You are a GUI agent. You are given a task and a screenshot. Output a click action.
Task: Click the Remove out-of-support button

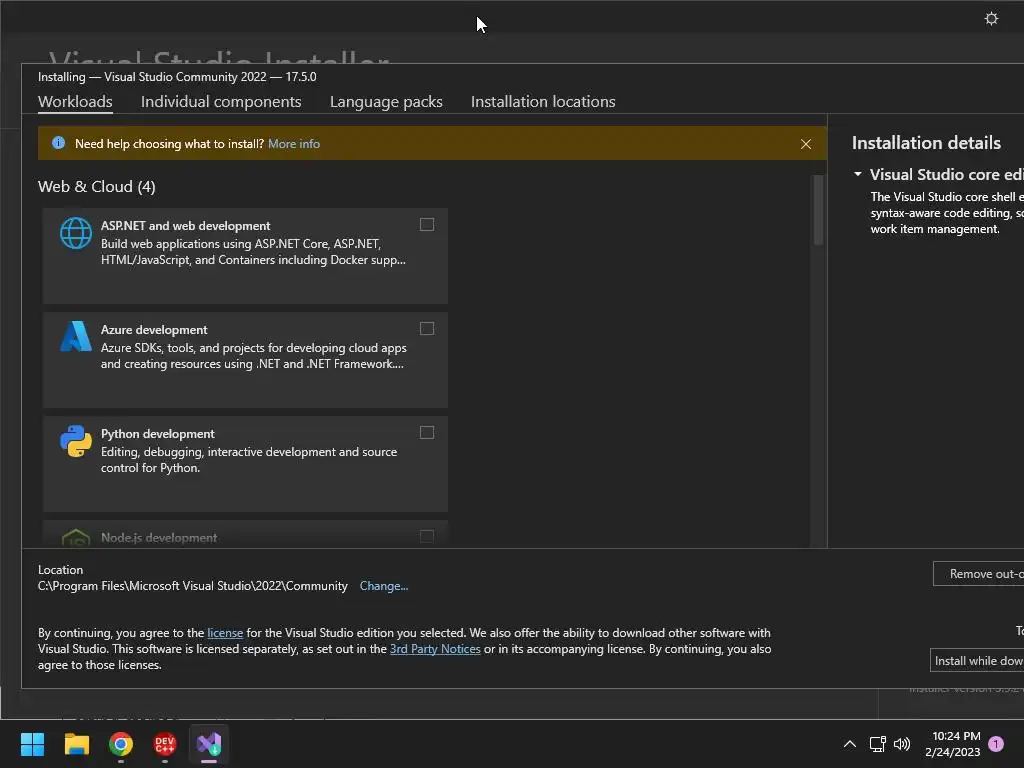(978, 573)
